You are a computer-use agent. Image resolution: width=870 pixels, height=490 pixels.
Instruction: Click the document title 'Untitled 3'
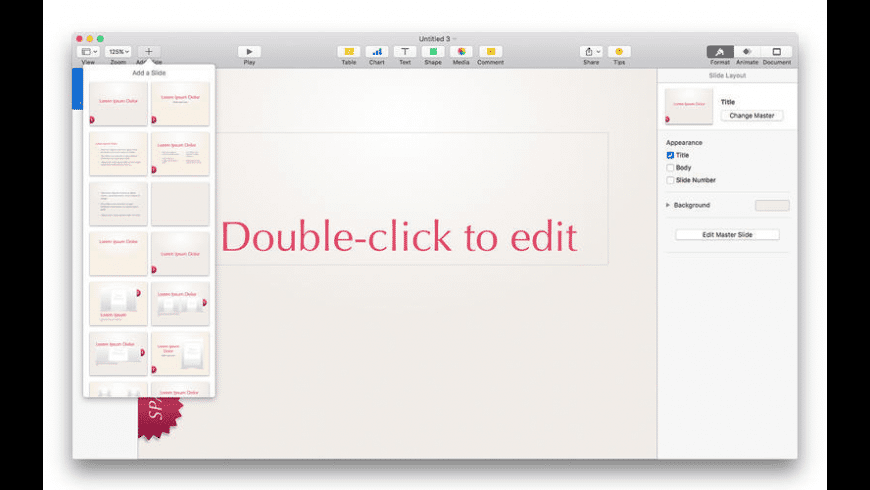tap(434, 39)
